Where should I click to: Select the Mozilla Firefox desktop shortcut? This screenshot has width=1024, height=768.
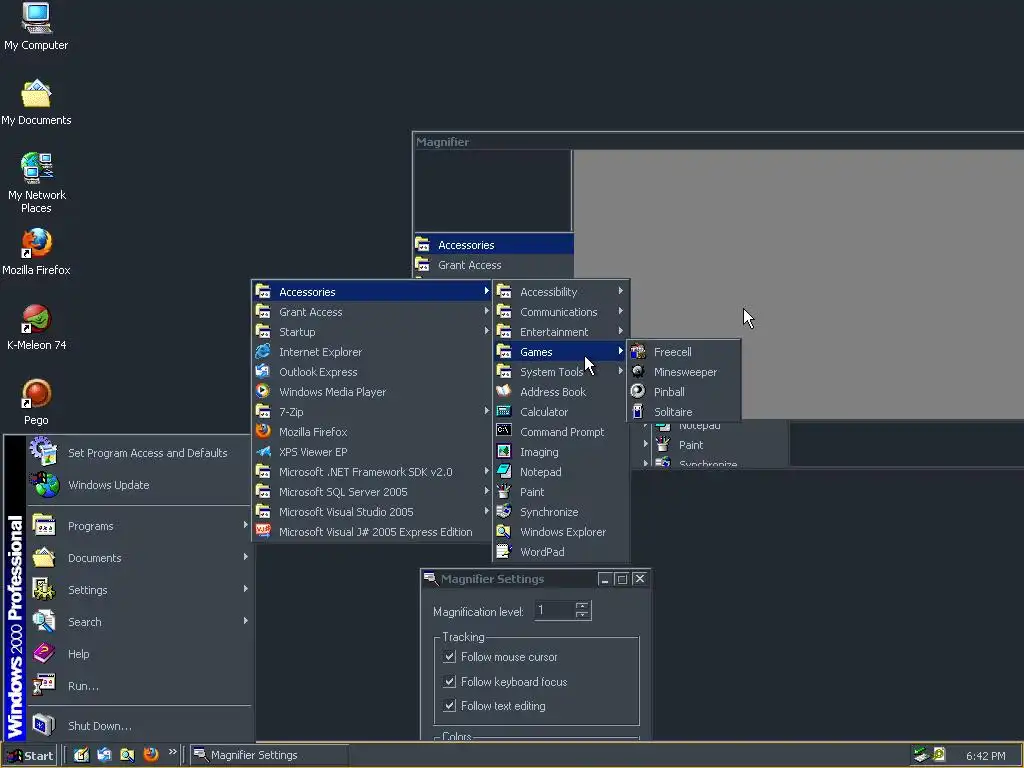coord(36,251)
